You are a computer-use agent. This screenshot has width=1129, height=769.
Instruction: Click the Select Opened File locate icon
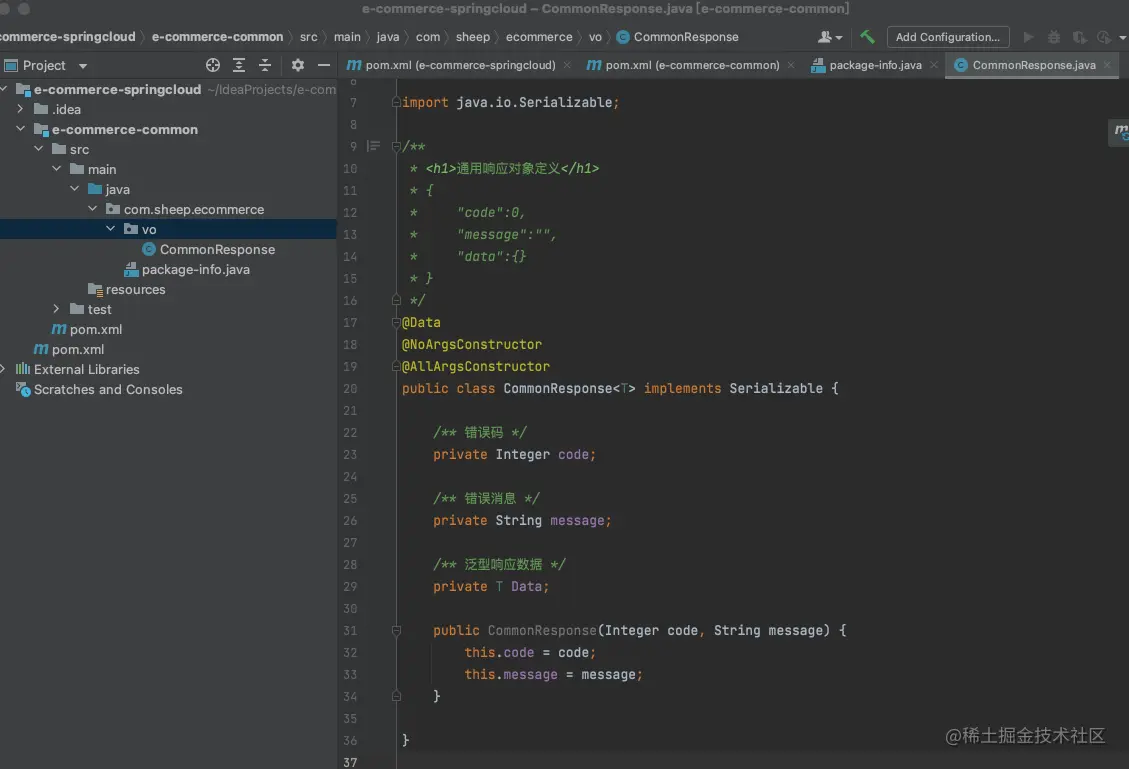pyautogui.click(x=213, y=65)
